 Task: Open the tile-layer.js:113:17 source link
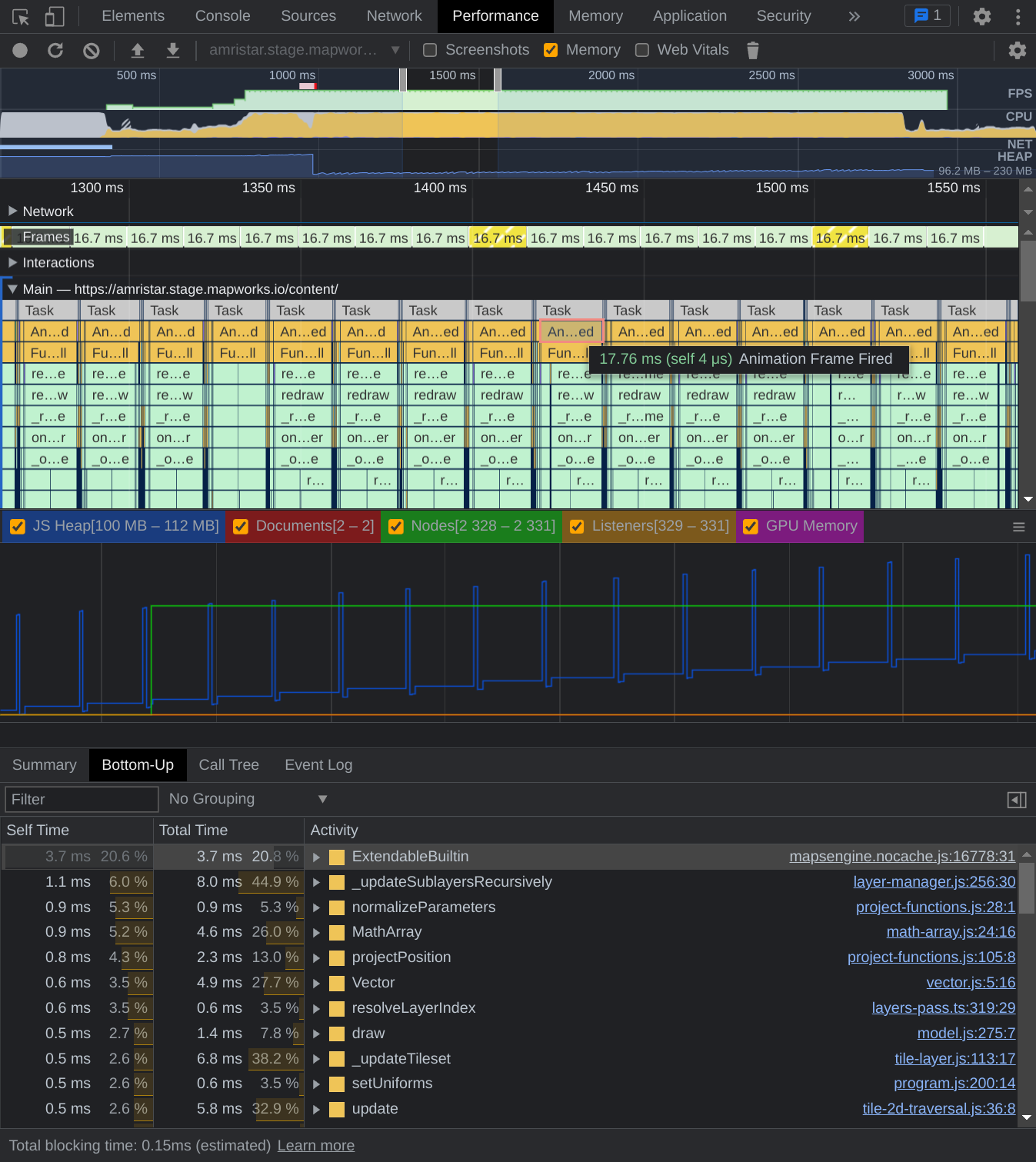[x=955, y=1059]
